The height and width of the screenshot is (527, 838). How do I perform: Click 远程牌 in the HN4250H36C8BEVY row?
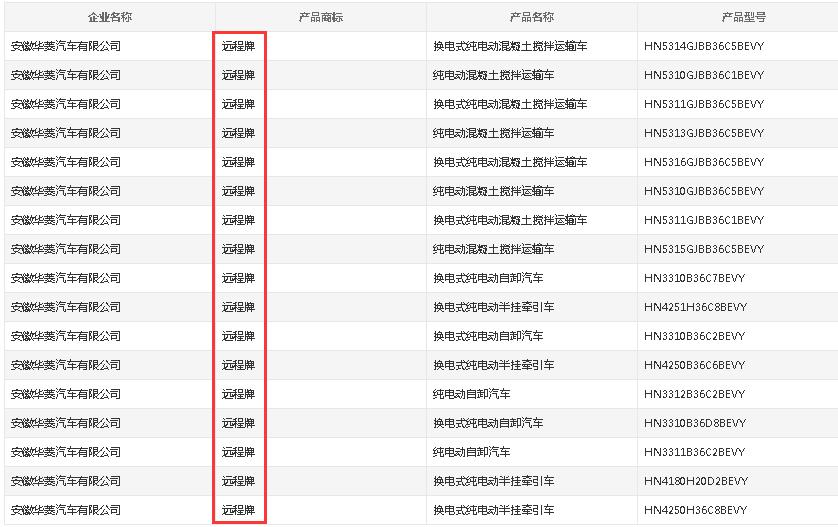238,510
